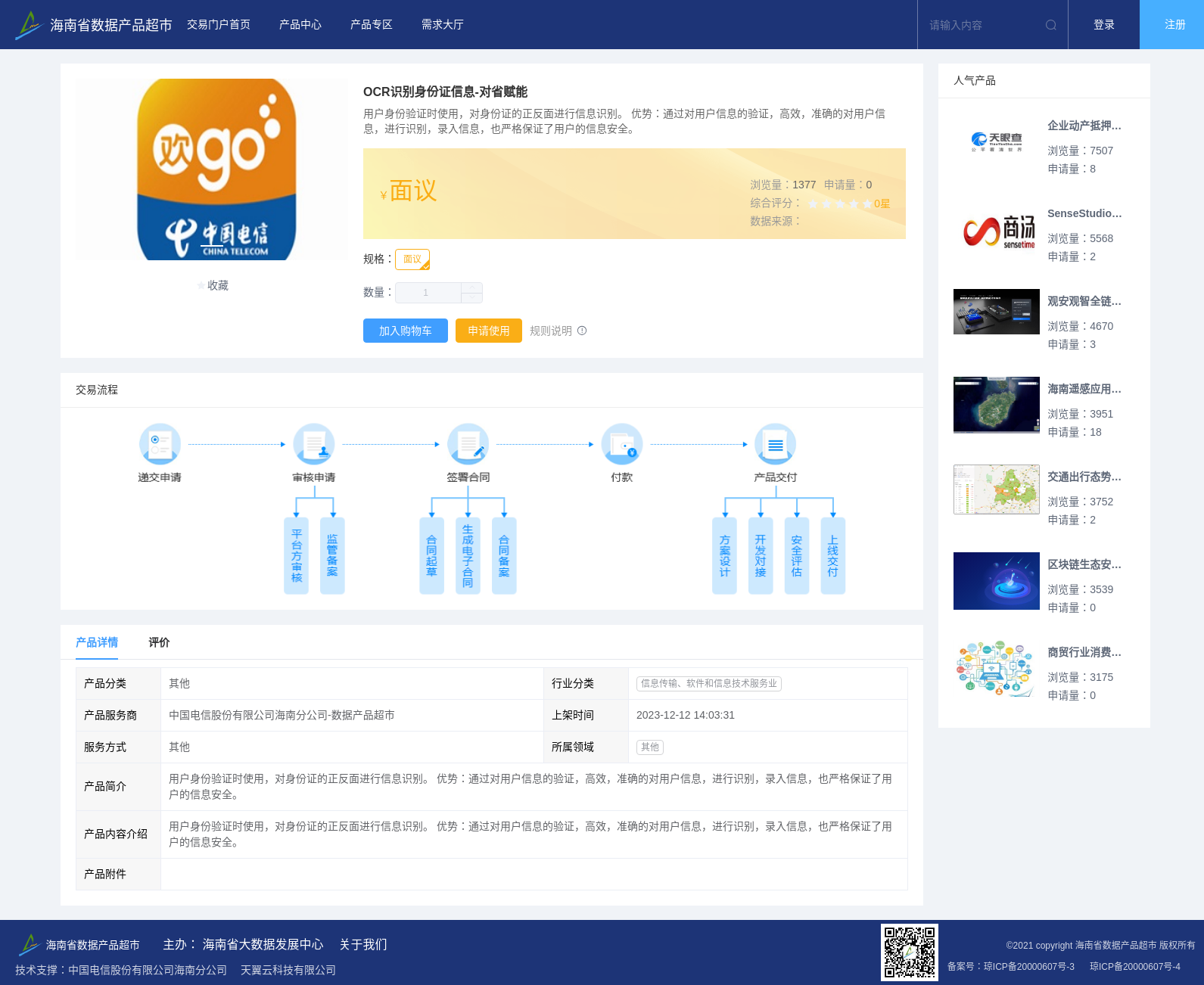1204x985 pixels.
Task: Open 区块链生态安 product thumbnail
Action: click(997, 581)
